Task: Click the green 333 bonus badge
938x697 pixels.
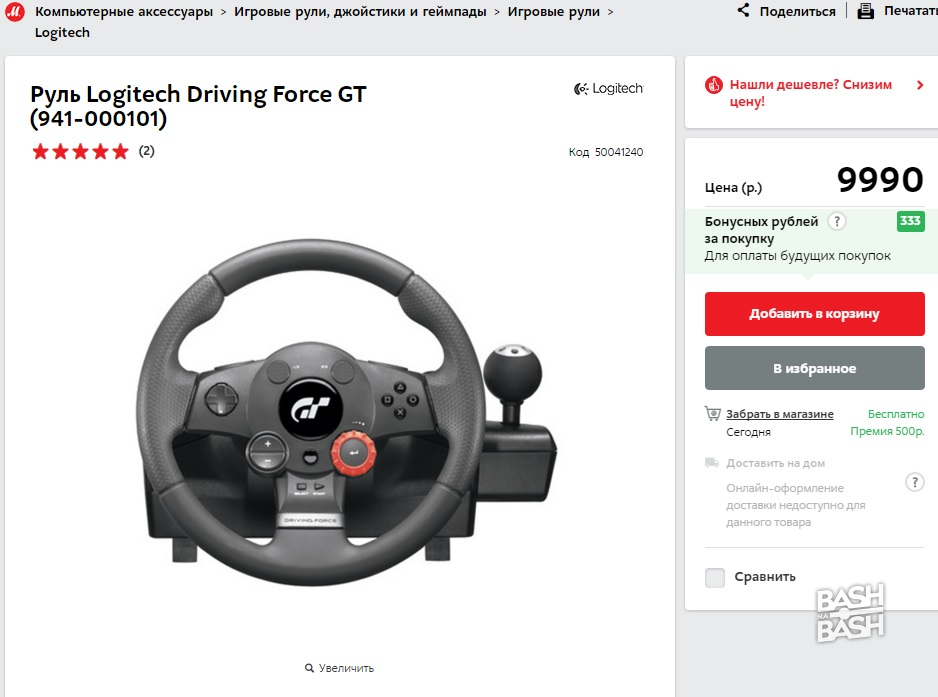Action: [910, 221]
